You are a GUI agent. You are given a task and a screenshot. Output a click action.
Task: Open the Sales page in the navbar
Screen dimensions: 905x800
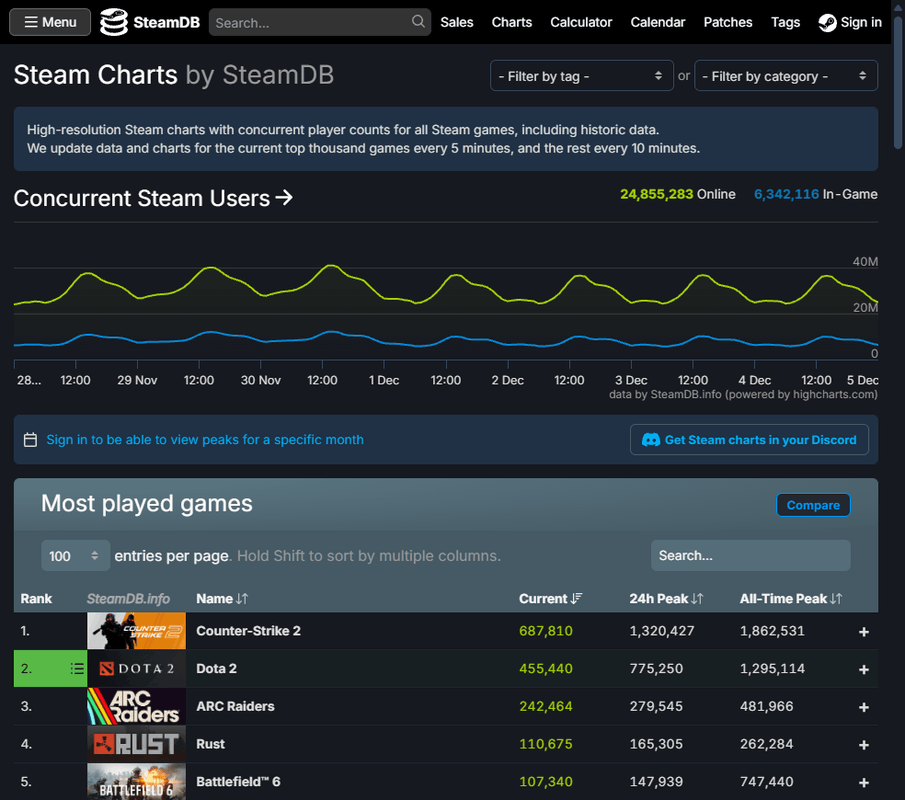pos(457,22)
